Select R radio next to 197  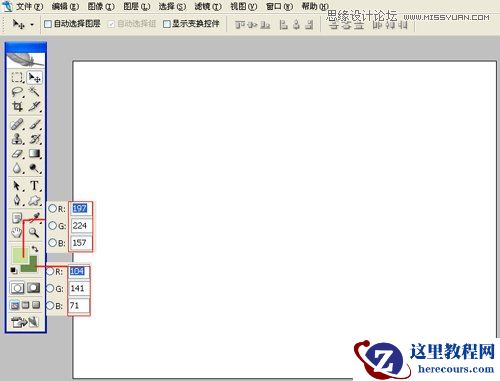click(x=53, y=209)
